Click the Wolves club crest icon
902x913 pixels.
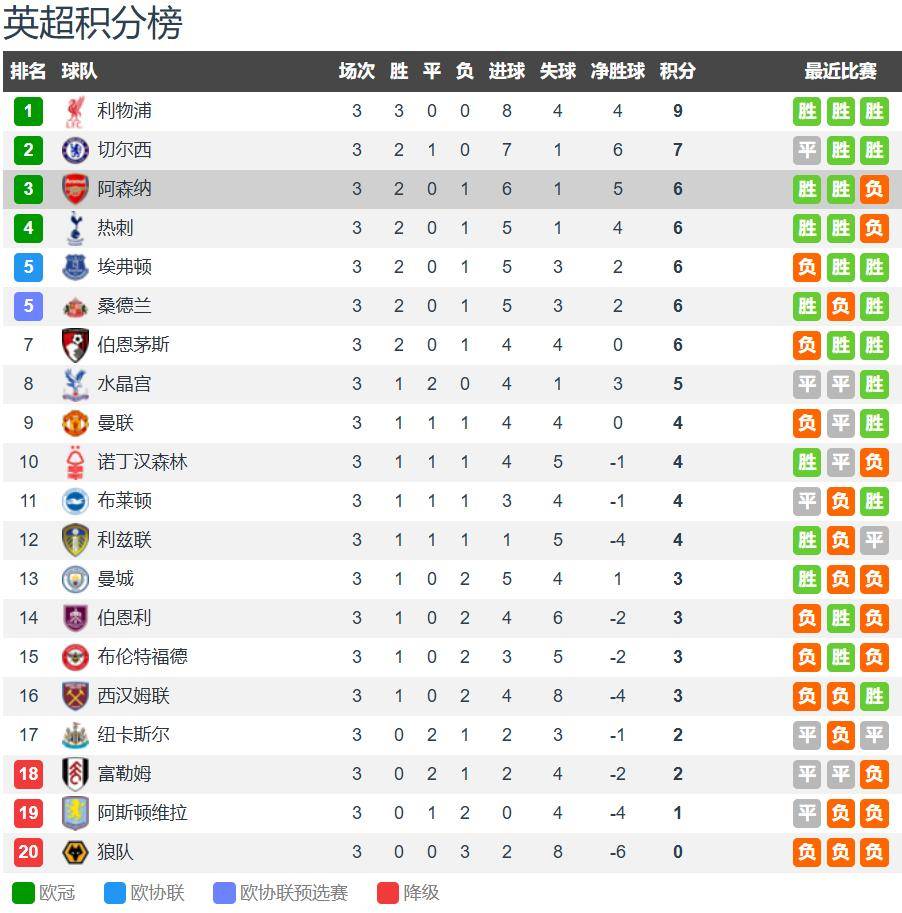75,852
